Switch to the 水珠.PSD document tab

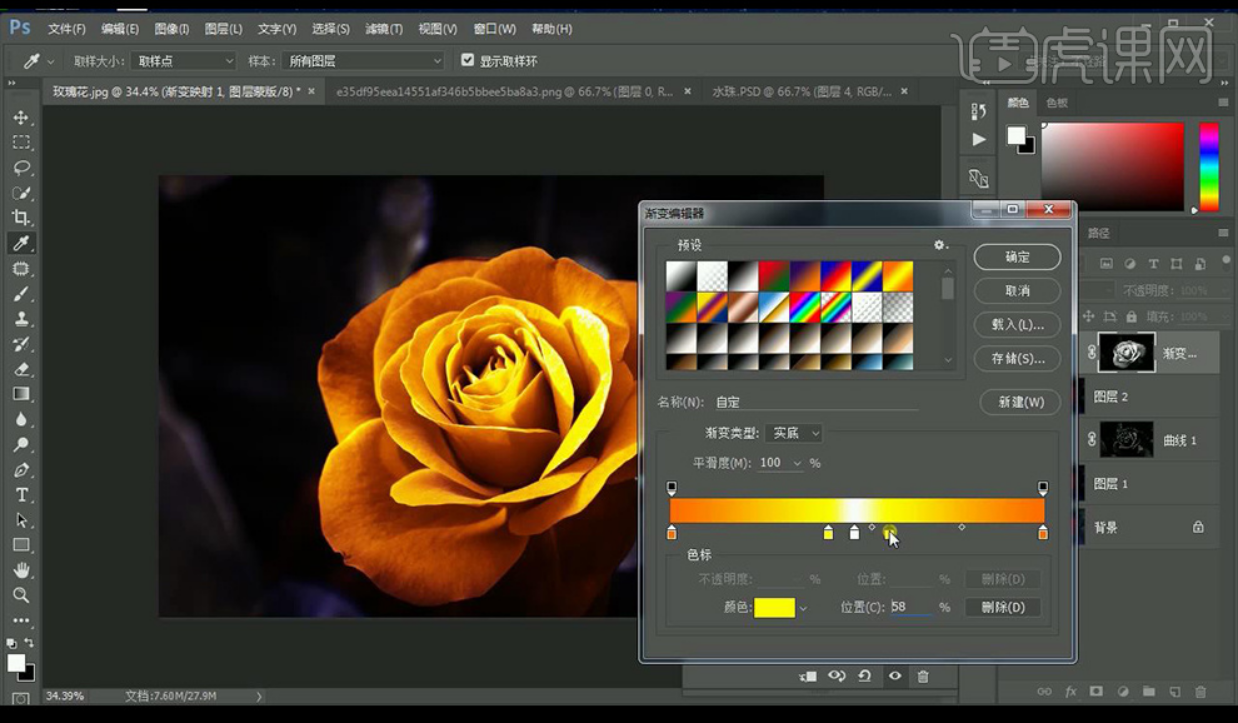point(801,91)
